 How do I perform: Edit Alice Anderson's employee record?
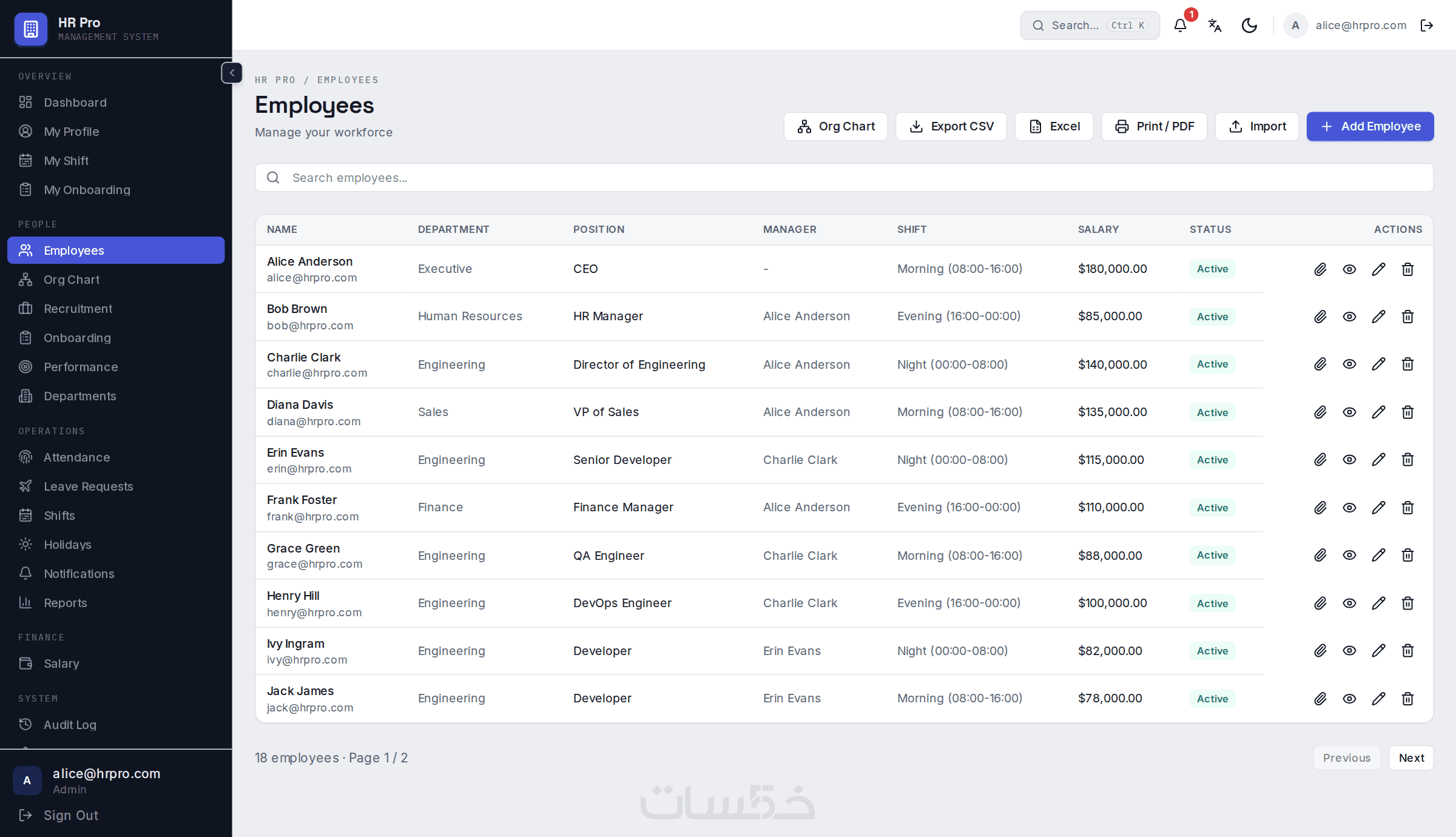(x=1378, y=269)
